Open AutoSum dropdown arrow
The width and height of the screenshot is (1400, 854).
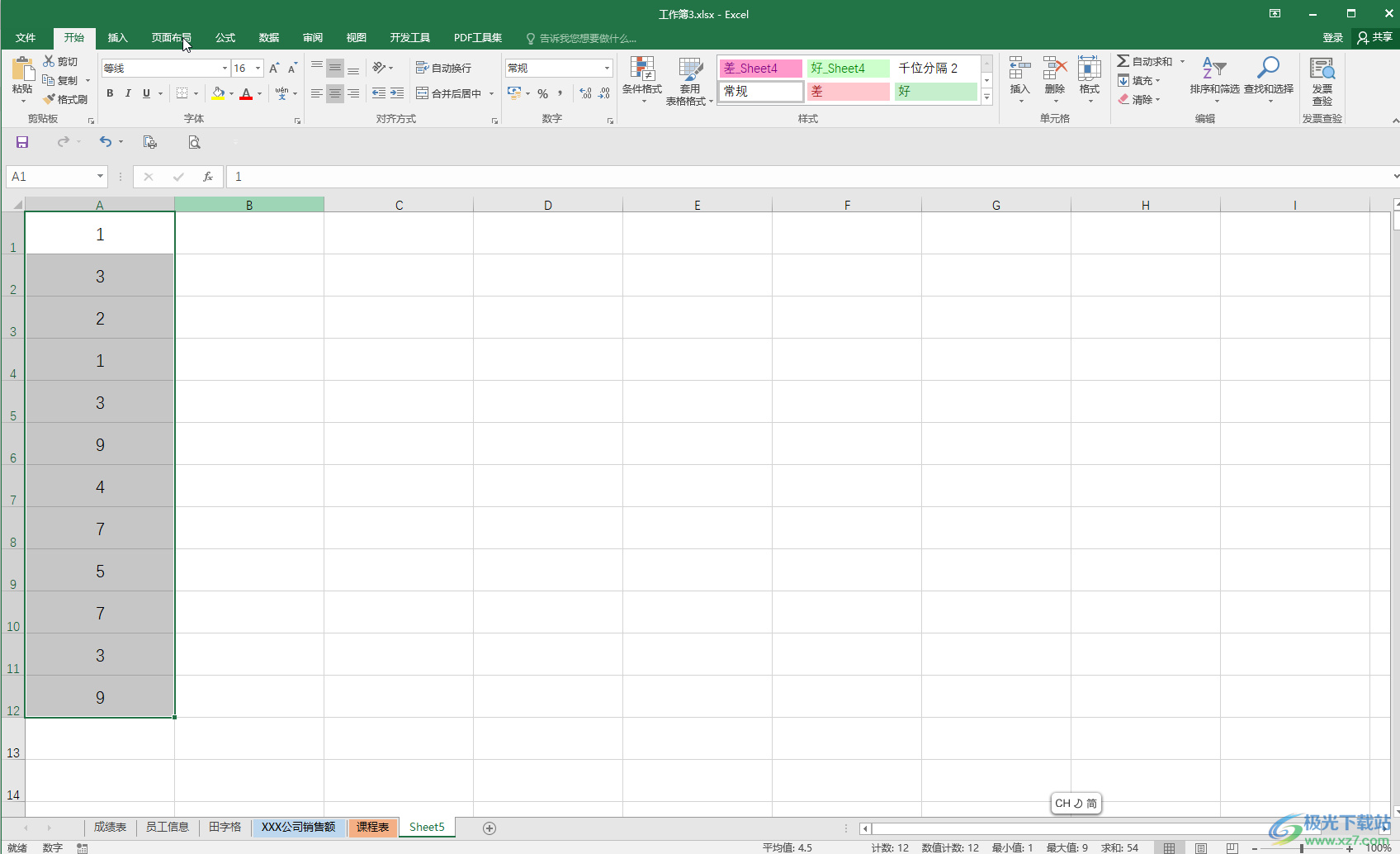(1182, 61)
